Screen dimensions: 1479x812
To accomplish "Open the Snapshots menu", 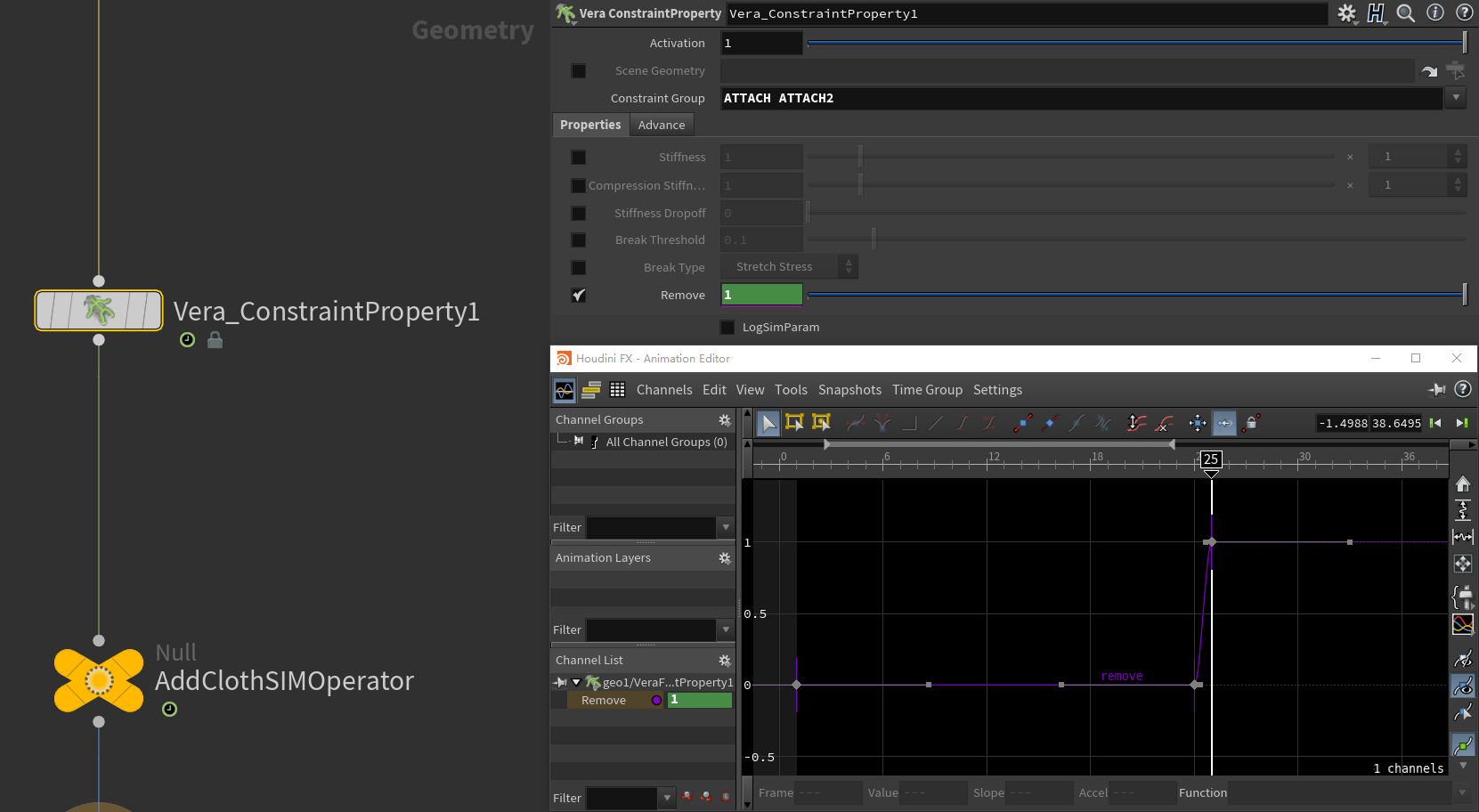I will (849, 390).
